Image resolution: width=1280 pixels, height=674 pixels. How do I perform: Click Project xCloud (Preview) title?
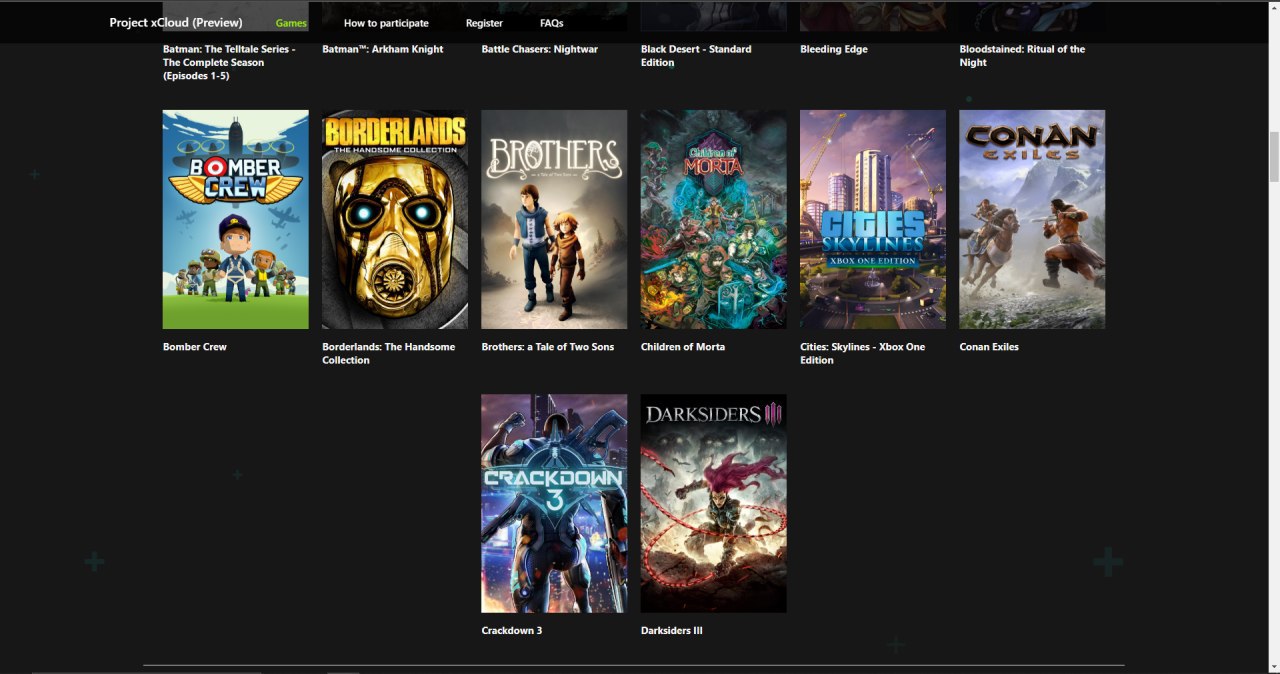coord(176,22)
